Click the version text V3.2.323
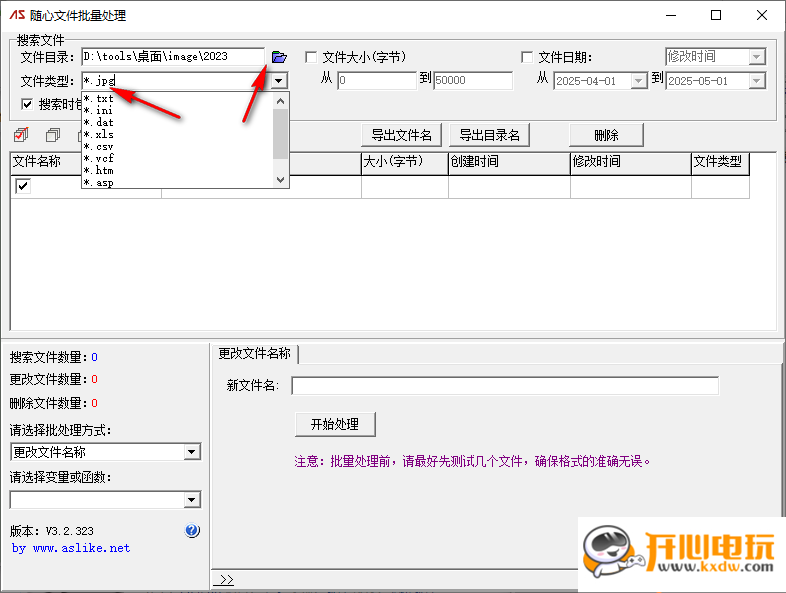The height and width of the screenshot is (593, 786). (x=70, y=531)
